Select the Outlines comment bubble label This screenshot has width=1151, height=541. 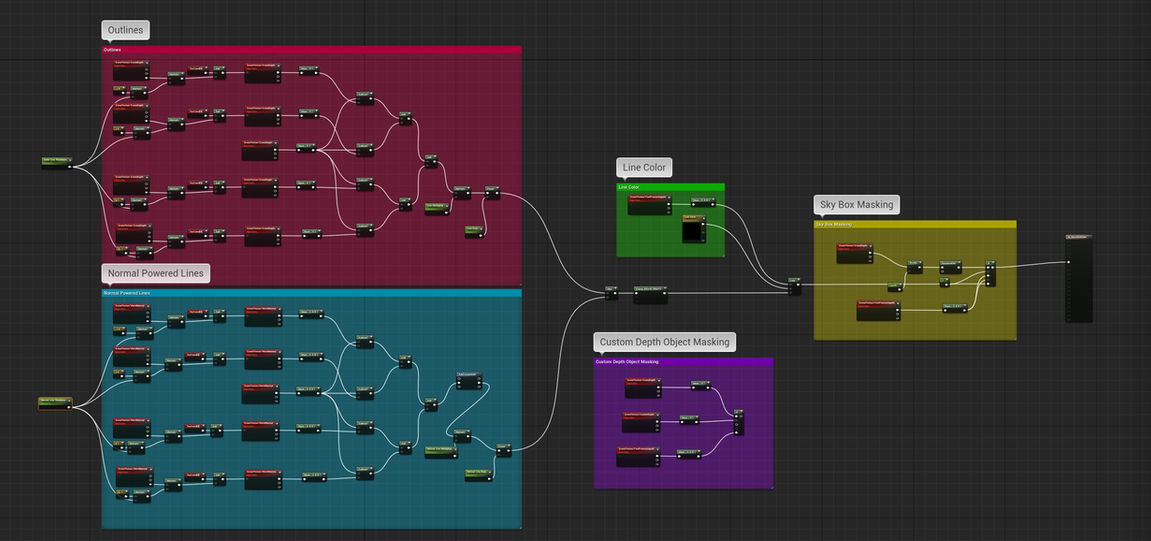coord(126,30)
